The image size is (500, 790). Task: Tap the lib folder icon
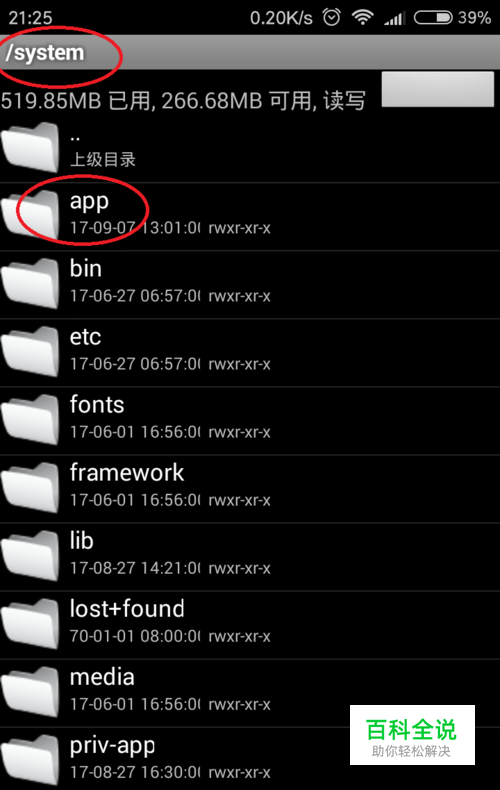click(30, 556)
